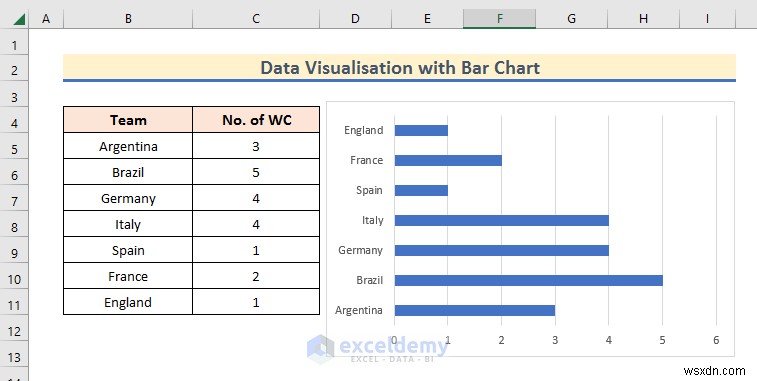Viewport: 757px width, 381px height.
Task: Select the Spain bar in chart
Action: (x=421, y=190)
